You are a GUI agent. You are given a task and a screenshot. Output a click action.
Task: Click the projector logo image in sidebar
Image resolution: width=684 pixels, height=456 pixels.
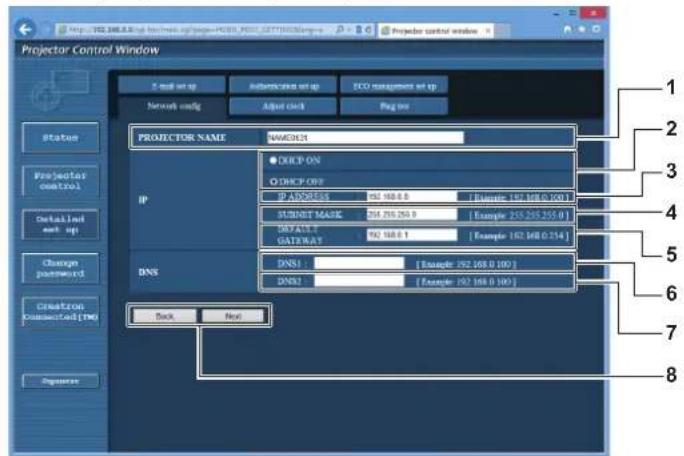coord(60,90)
